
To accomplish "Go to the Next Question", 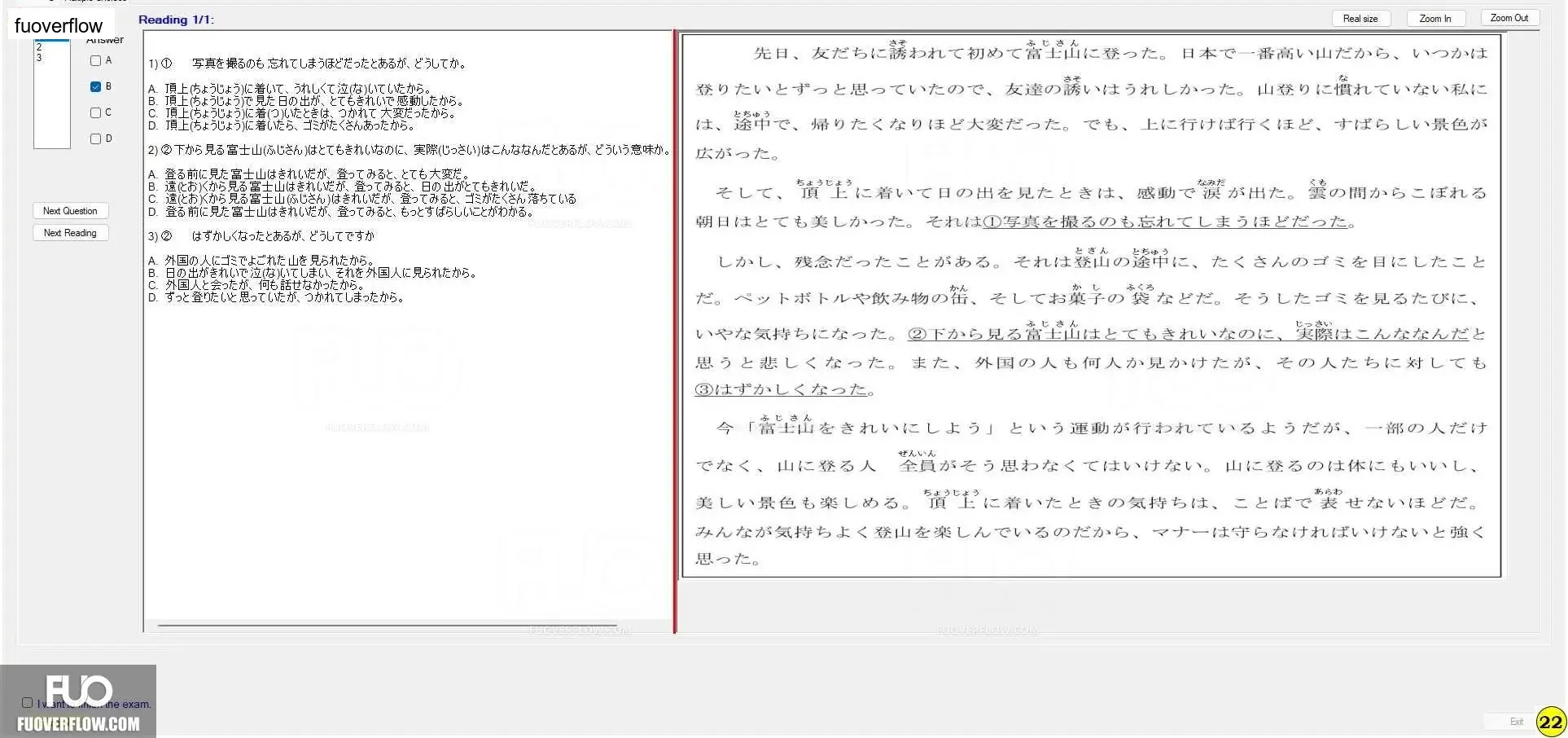I will click(x=70, y=211).
